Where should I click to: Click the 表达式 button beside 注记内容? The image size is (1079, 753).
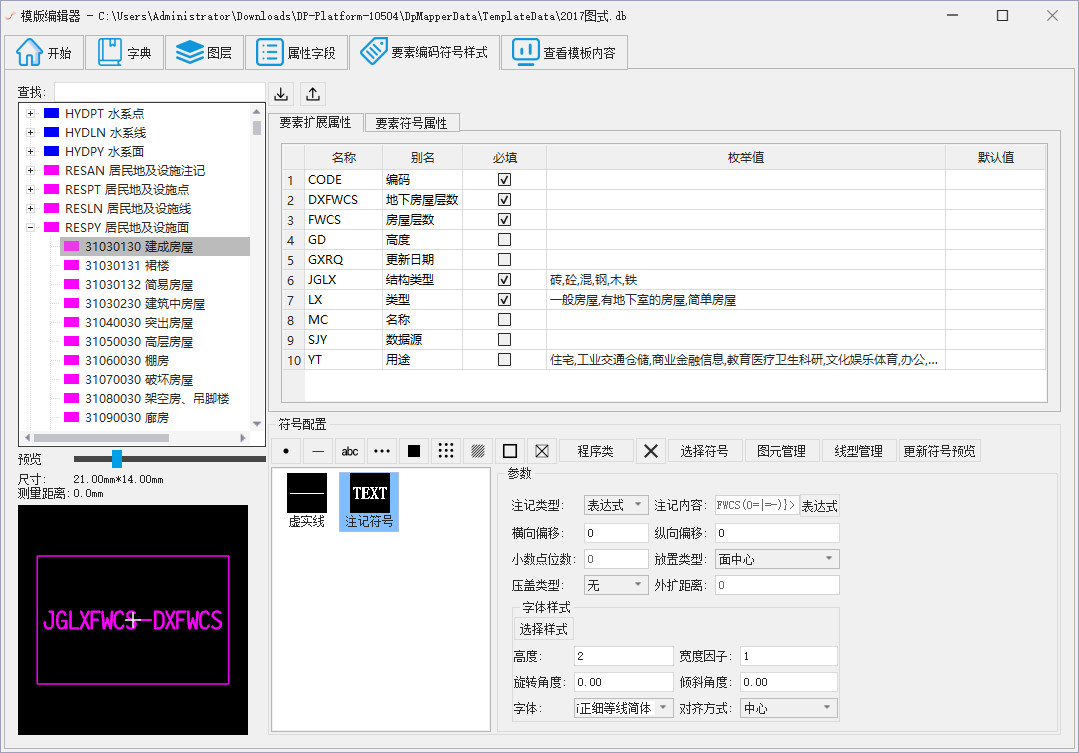coord(820,506)
